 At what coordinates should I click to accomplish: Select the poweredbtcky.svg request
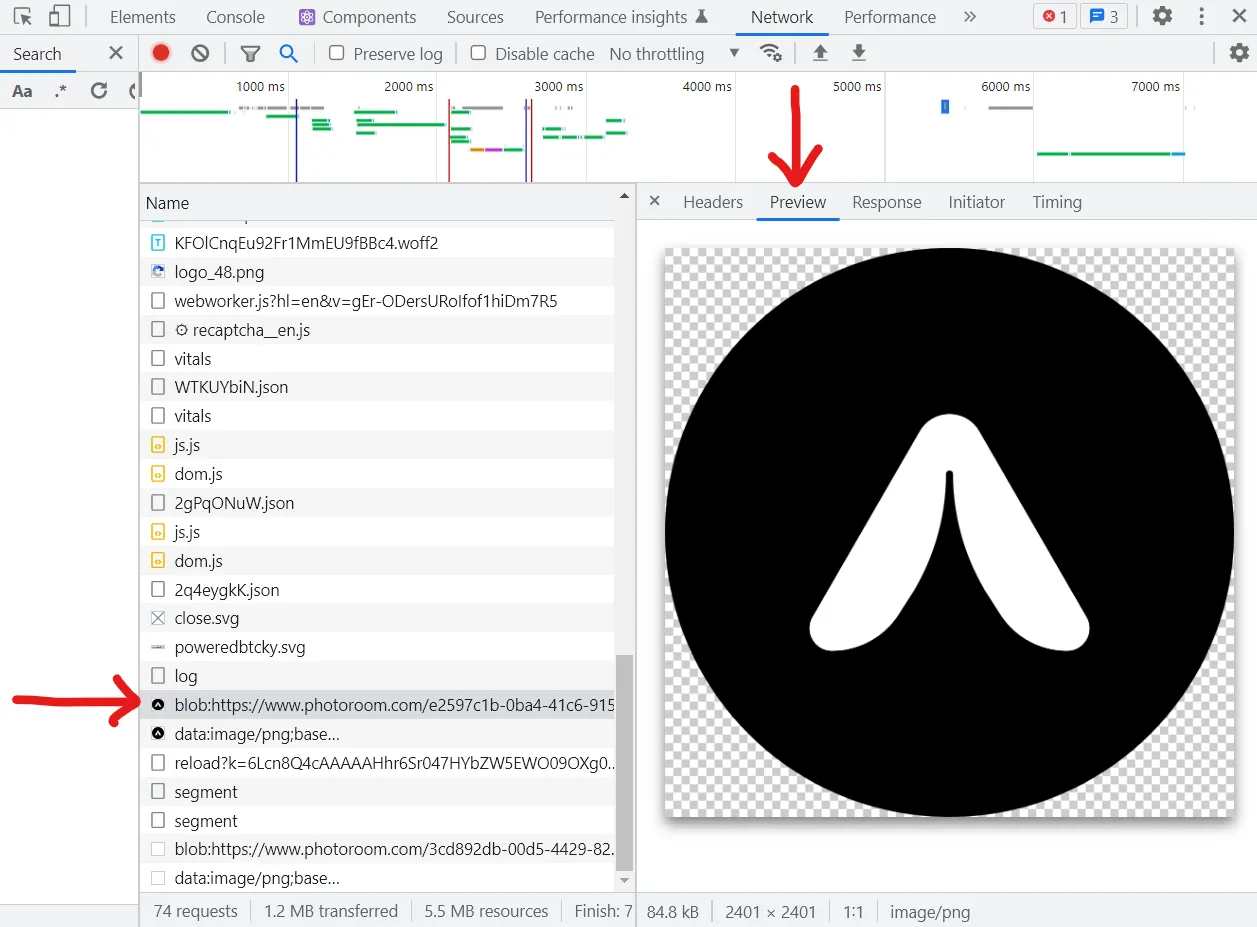(377, 647)
